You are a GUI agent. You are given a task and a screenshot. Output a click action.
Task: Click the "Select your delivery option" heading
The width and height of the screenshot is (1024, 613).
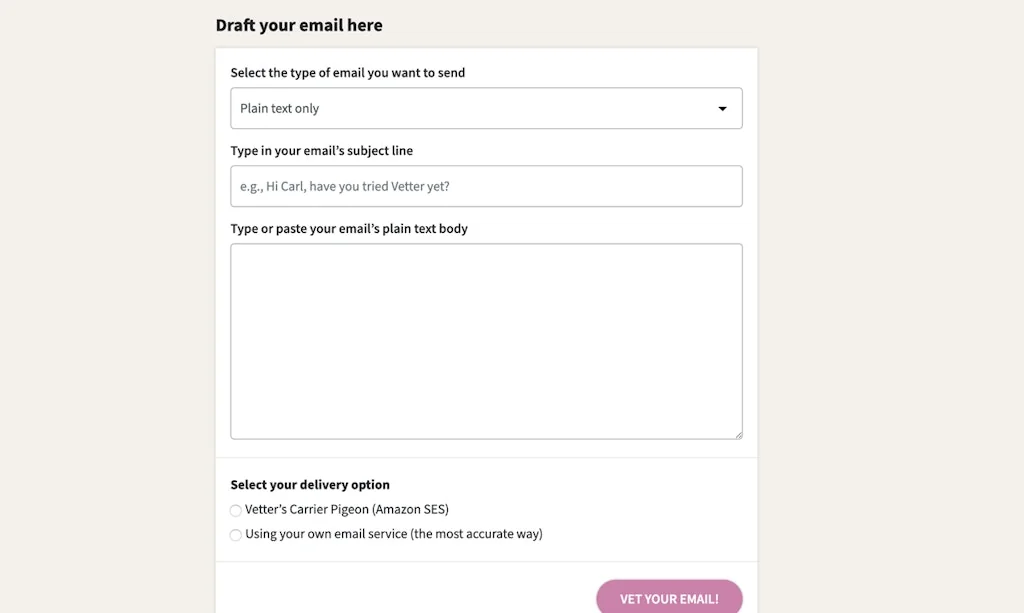point(310,485)
